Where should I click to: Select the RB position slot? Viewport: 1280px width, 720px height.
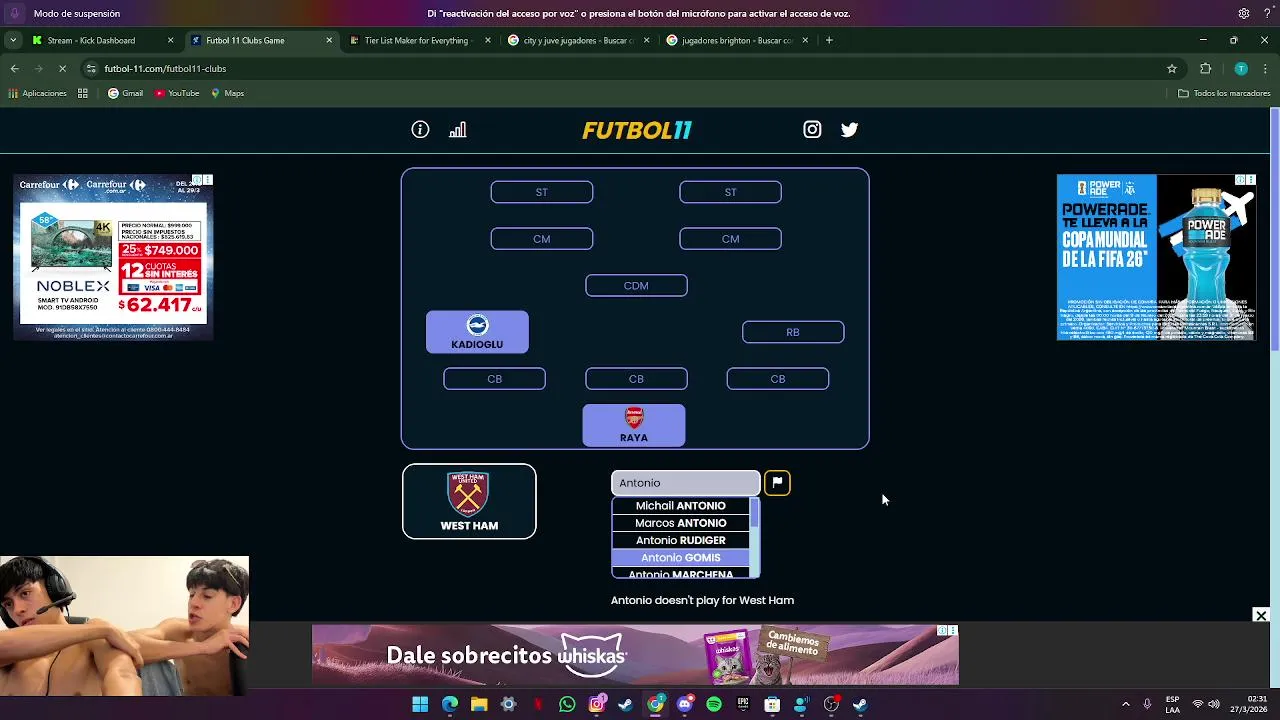793,332
